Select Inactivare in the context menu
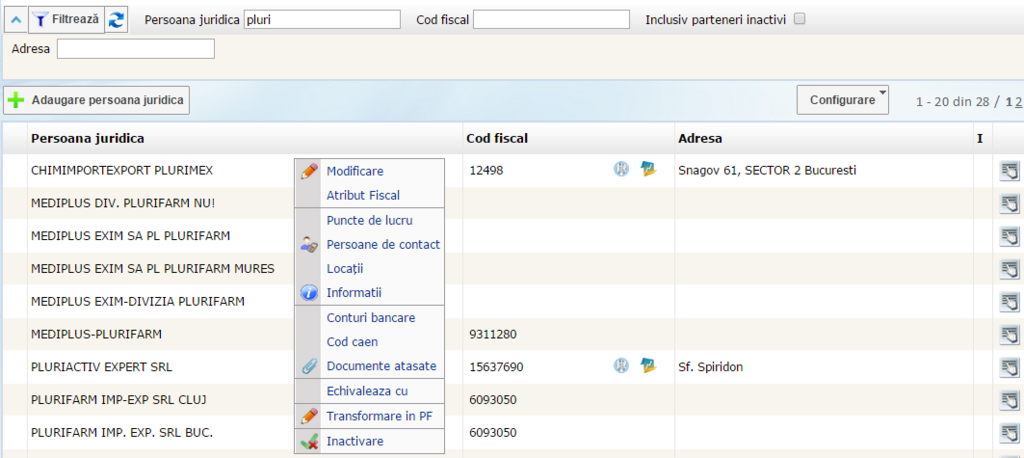Image resolution: width=1024 pixels, height=458 pixels. point(354,441)
